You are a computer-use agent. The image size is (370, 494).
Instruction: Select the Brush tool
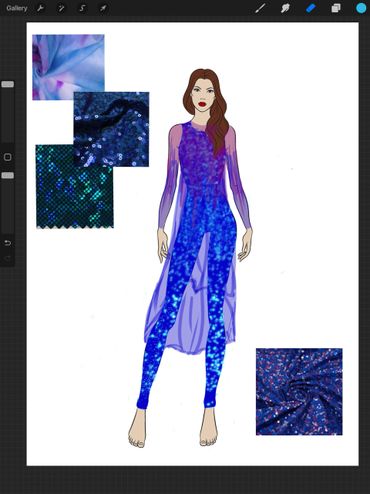coord(260,8)
